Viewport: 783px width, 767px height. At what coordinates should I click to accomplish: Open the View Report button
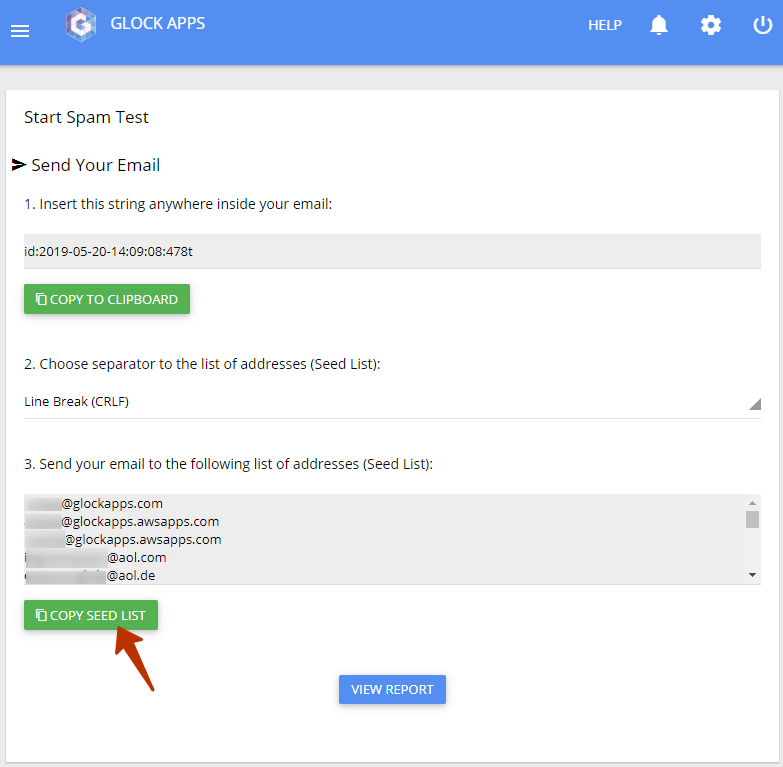[392, 689]
